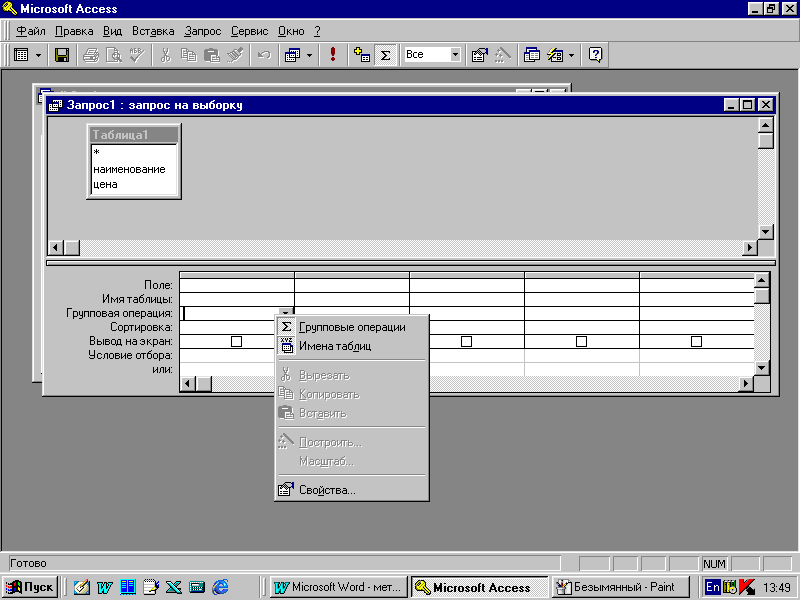Toggle Вывод на экран checkbox in fifth column
The image size is (800, 600).
[696, 341]
